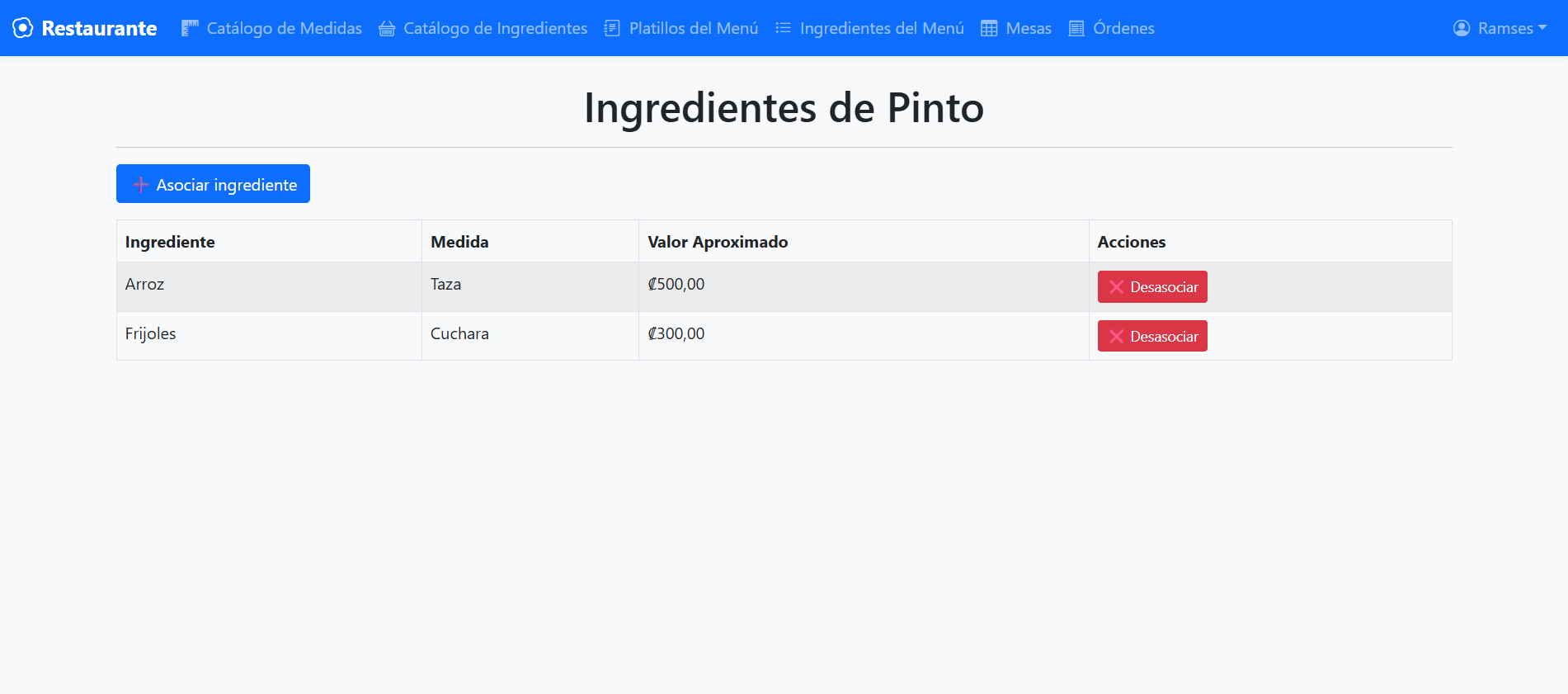Click the Restaurante logo icon
The height and width of the screenshot is (694, 1568).
23,28
